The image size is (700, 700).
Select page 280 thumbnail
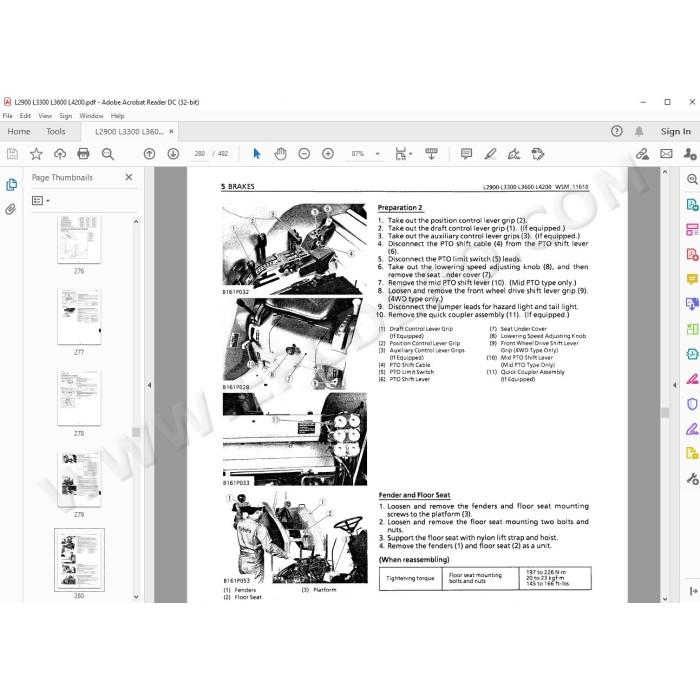79,560
